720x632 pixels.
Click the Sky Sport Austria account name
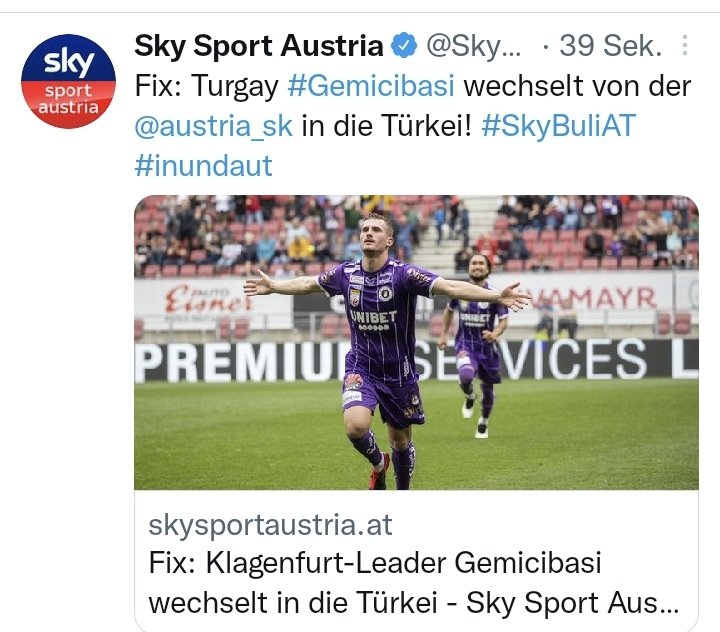coord(259,46)
